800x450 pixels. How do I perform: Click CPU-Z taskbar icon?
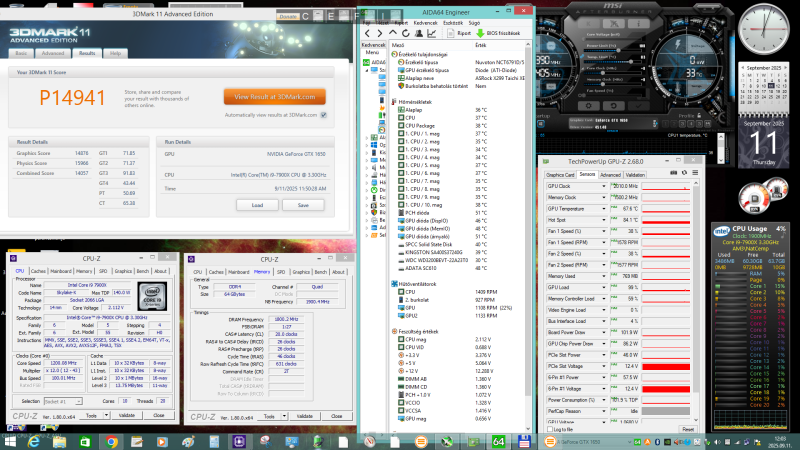click(x=239, y=442)
